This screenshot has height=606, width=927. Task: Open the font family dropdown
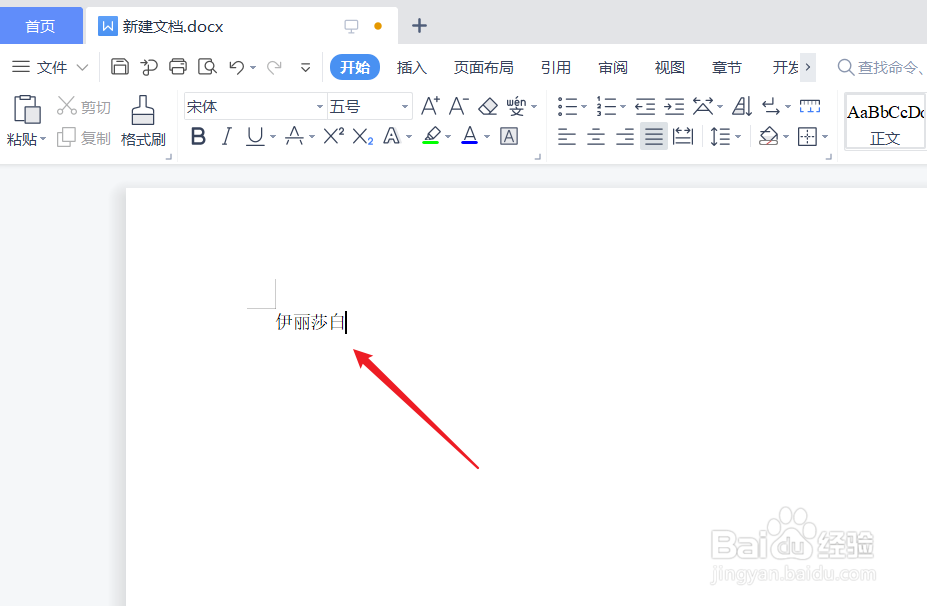coord(318,105)
